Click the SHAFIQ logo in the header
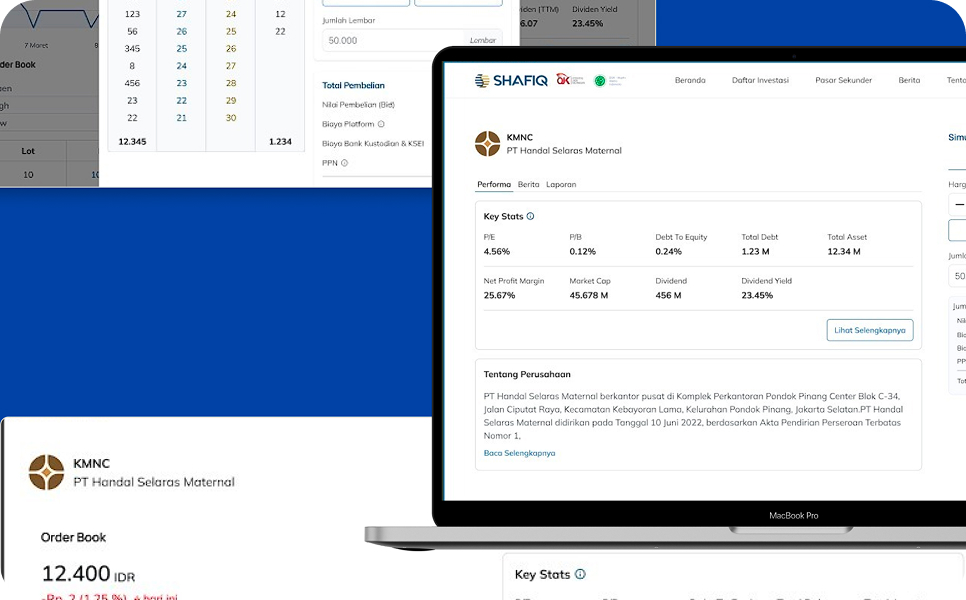 [511, 80]
